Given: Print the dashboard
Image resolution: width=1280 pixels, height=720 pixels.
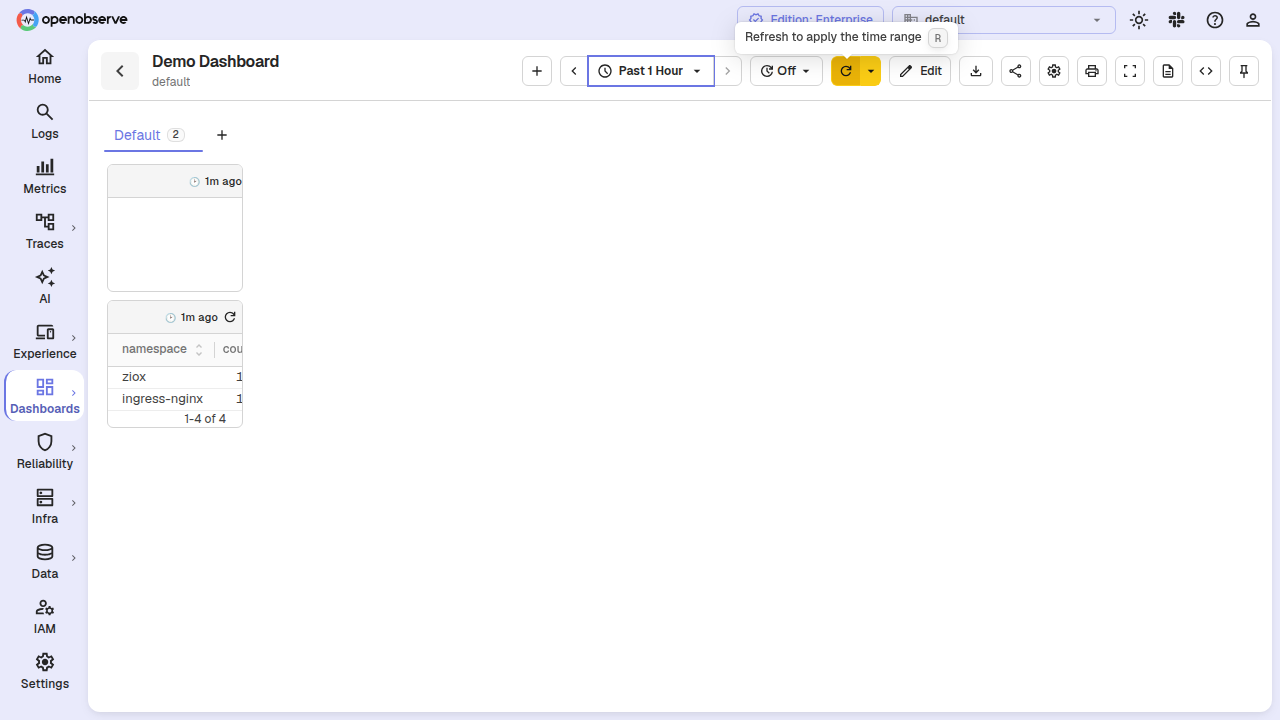Looking at the screenshot, I should 1091,71.
